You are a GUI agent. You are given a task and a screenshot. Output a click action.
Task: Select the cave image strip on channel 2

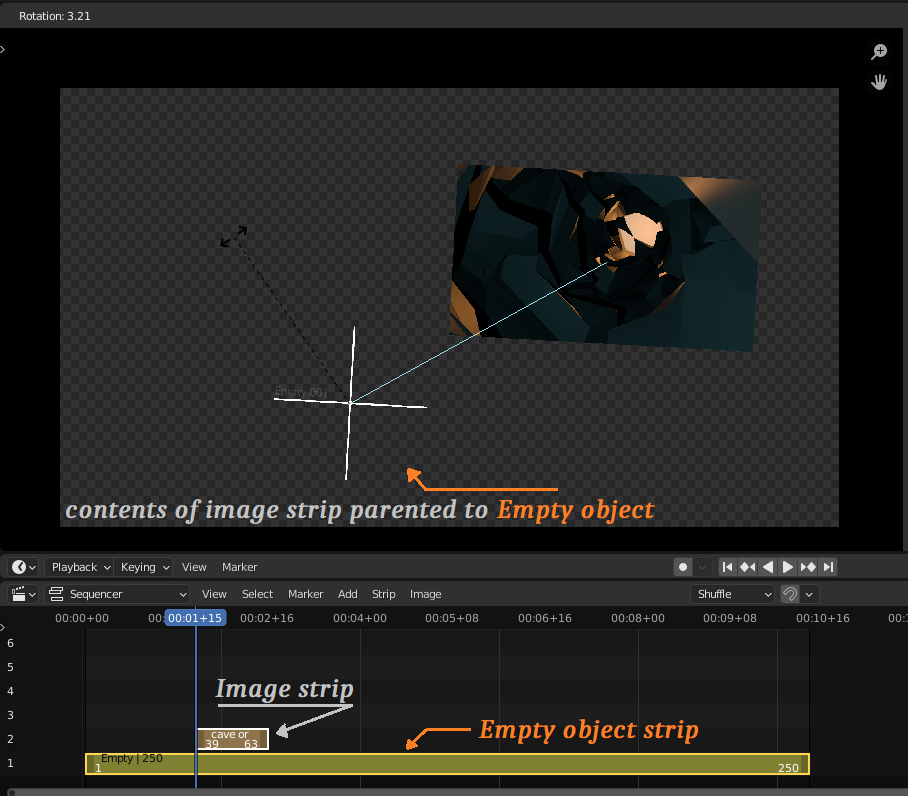point(233,739)
